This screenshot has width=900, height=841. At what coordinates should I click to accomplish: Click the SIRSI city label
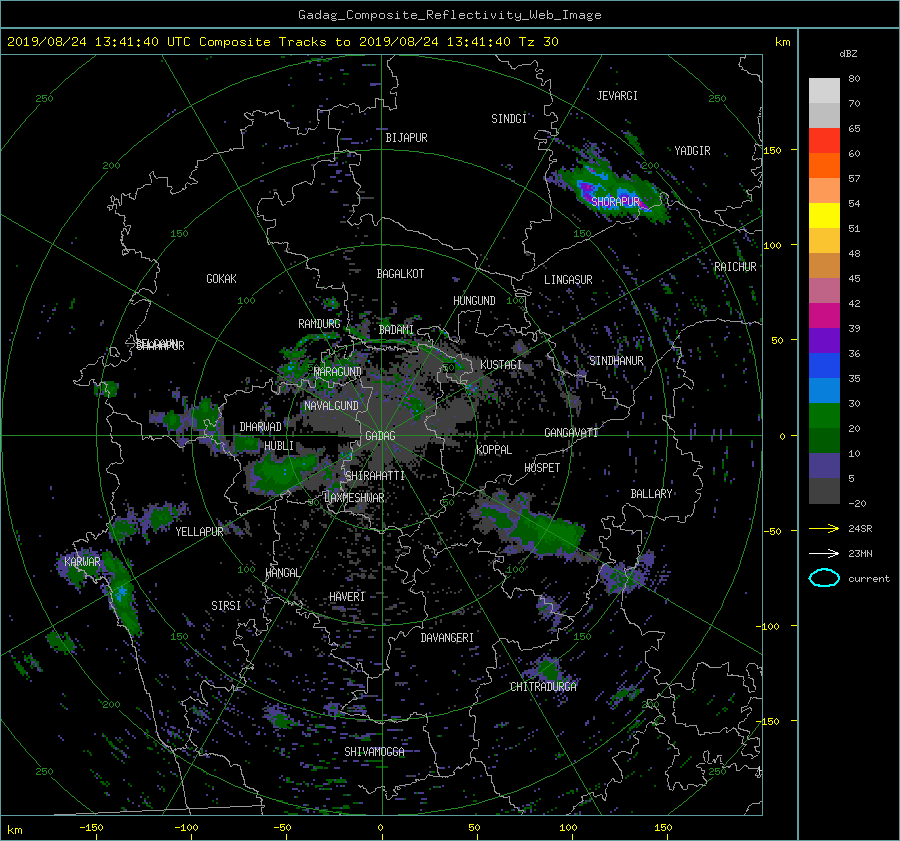pos(226,606)
